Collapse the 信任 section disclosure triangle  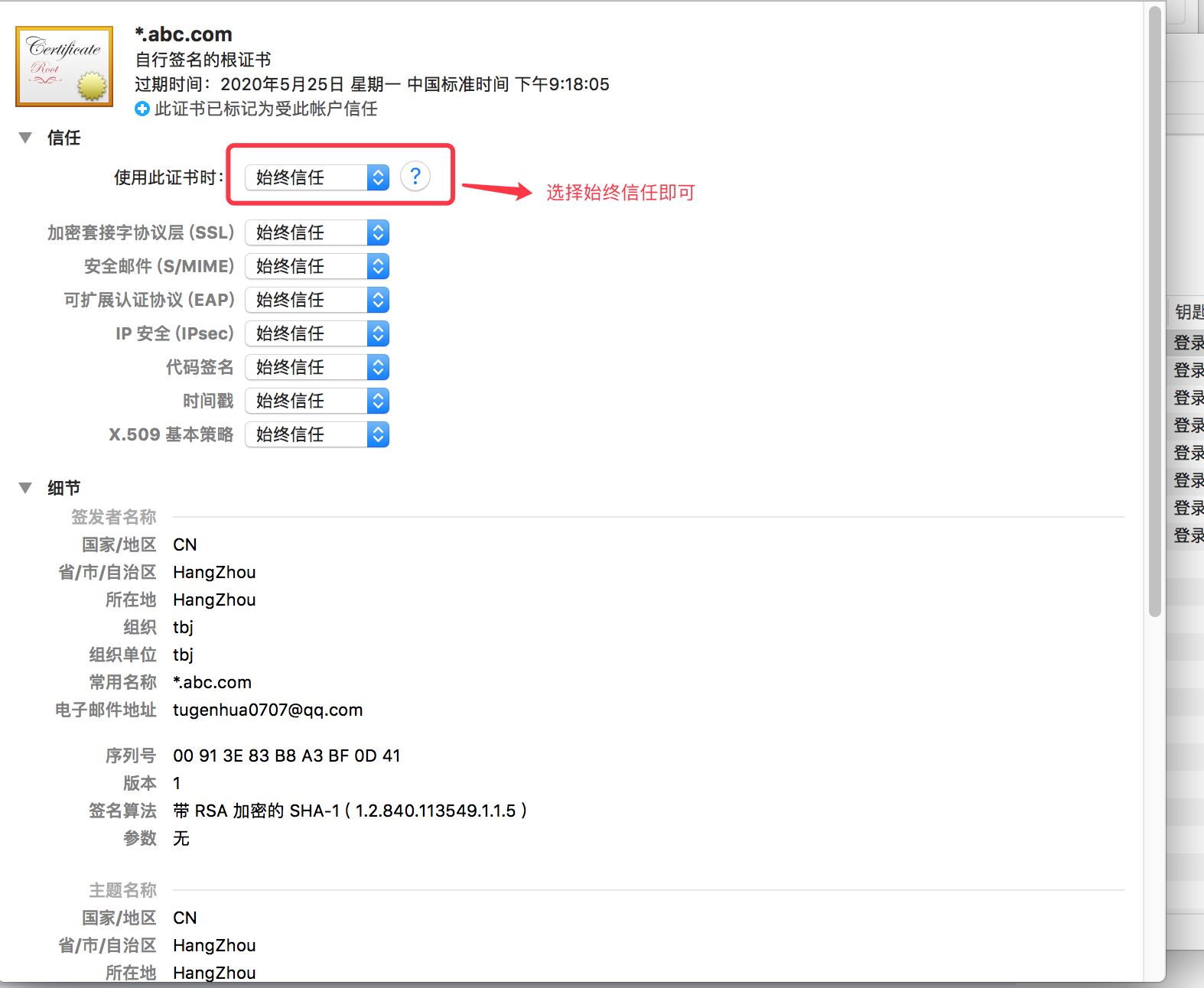coord(25,138)
